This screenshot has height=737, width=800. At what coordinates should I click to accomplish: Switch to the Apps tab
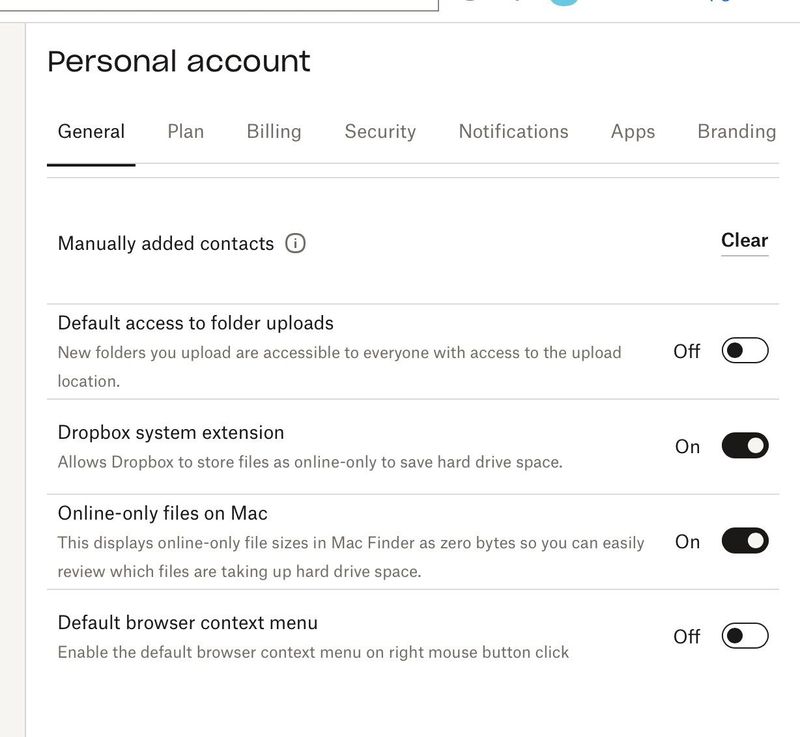point(633,132)
